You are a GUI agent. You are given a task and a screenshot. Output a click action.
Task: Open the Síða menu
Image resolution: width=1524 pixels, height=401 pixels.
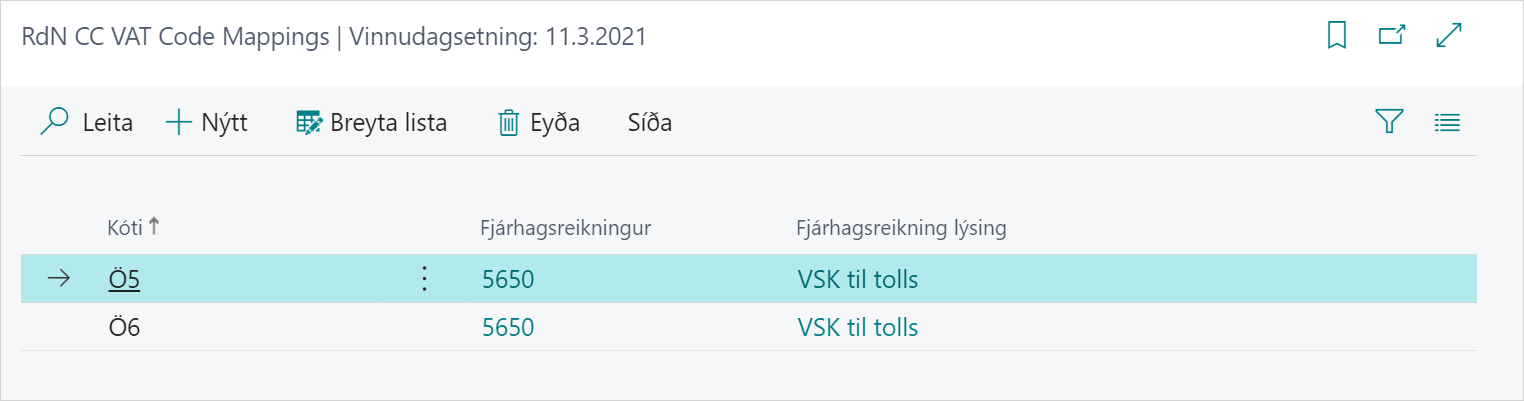(649, 123)
